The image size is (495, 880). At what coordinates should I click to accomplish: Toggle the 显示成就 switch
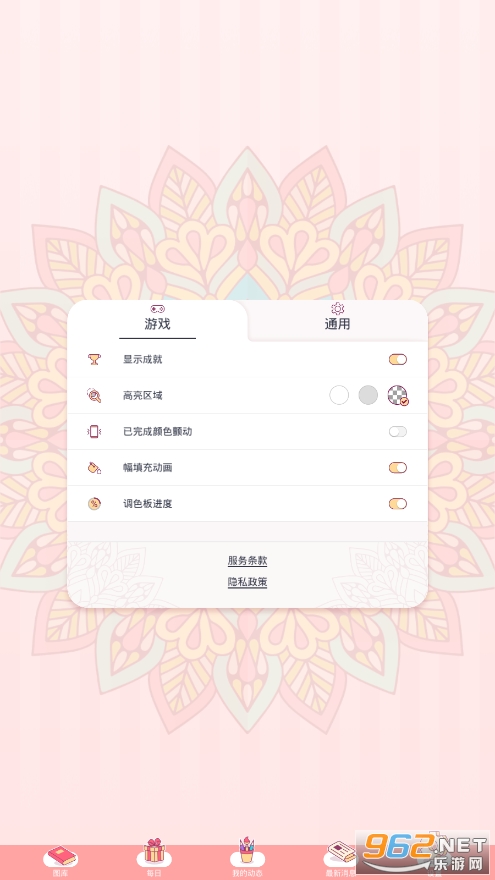coord(398,359)
